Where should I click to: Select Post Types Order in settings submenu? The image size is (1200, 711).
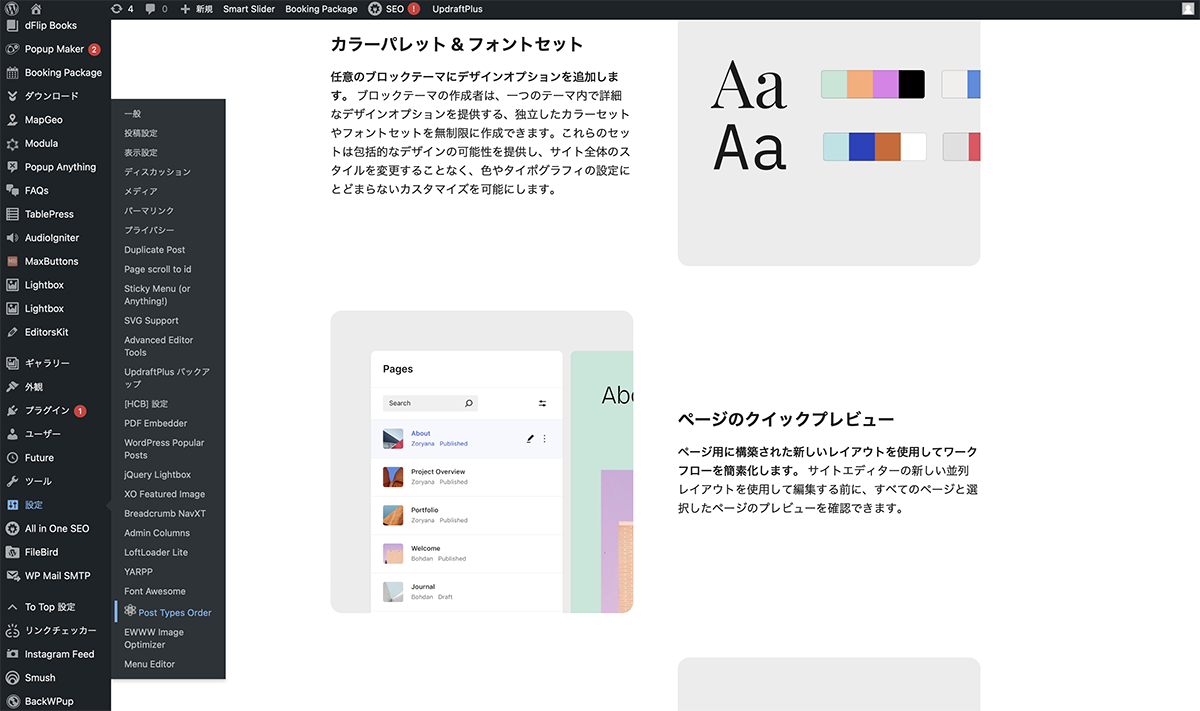click(x=174, y=613)
